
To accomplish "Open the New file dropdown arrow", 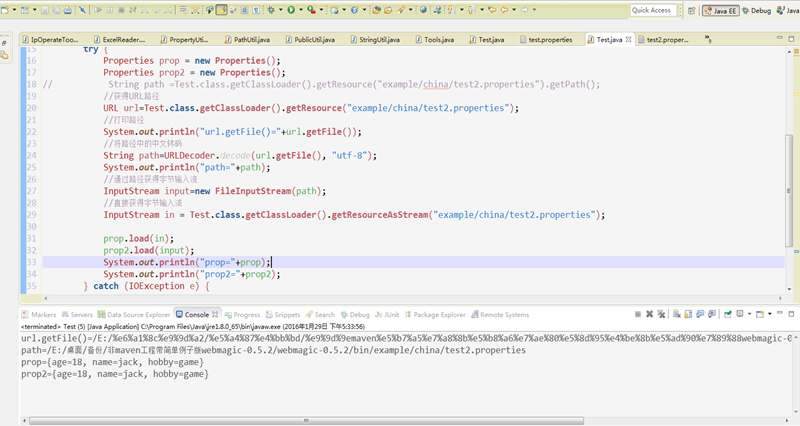I will 14,10.
